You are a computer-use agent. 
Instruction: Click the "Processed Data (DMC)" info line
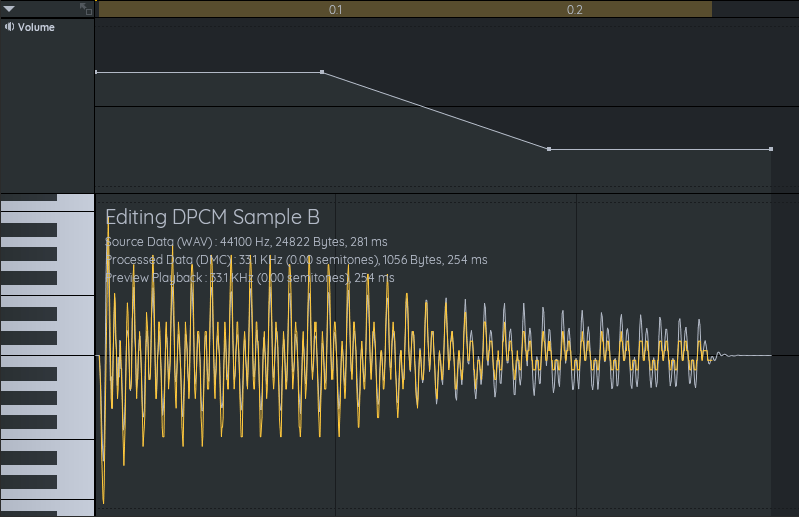click(296, 260)
